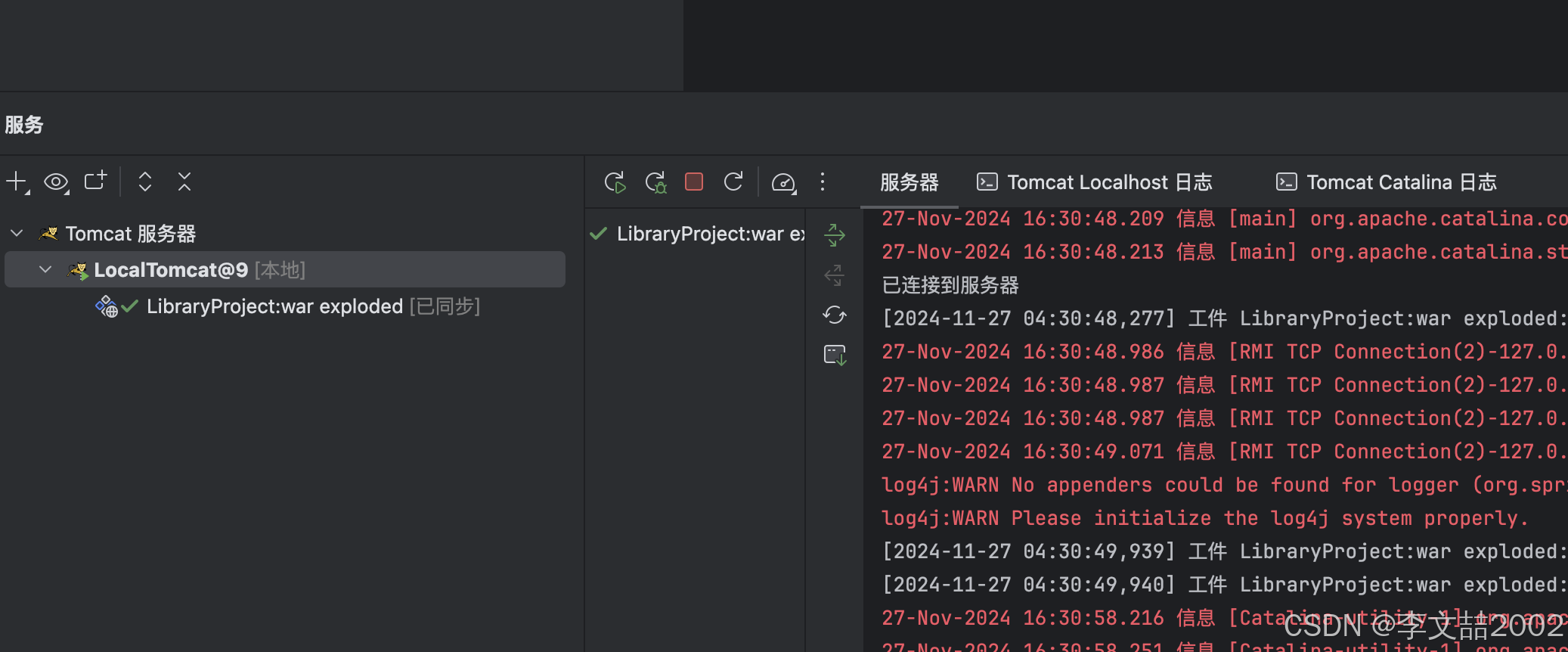Click the scroll-to-end console icon

coord(835,355)
